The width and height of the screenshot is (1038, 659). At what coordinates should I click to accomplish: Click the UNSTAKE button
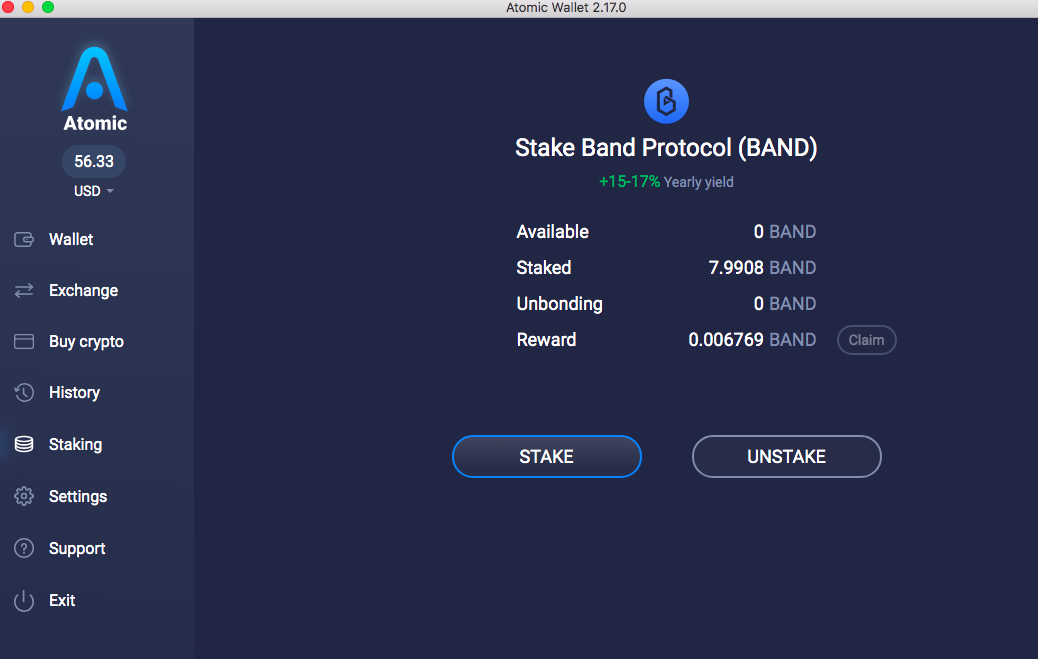(786, 456)
